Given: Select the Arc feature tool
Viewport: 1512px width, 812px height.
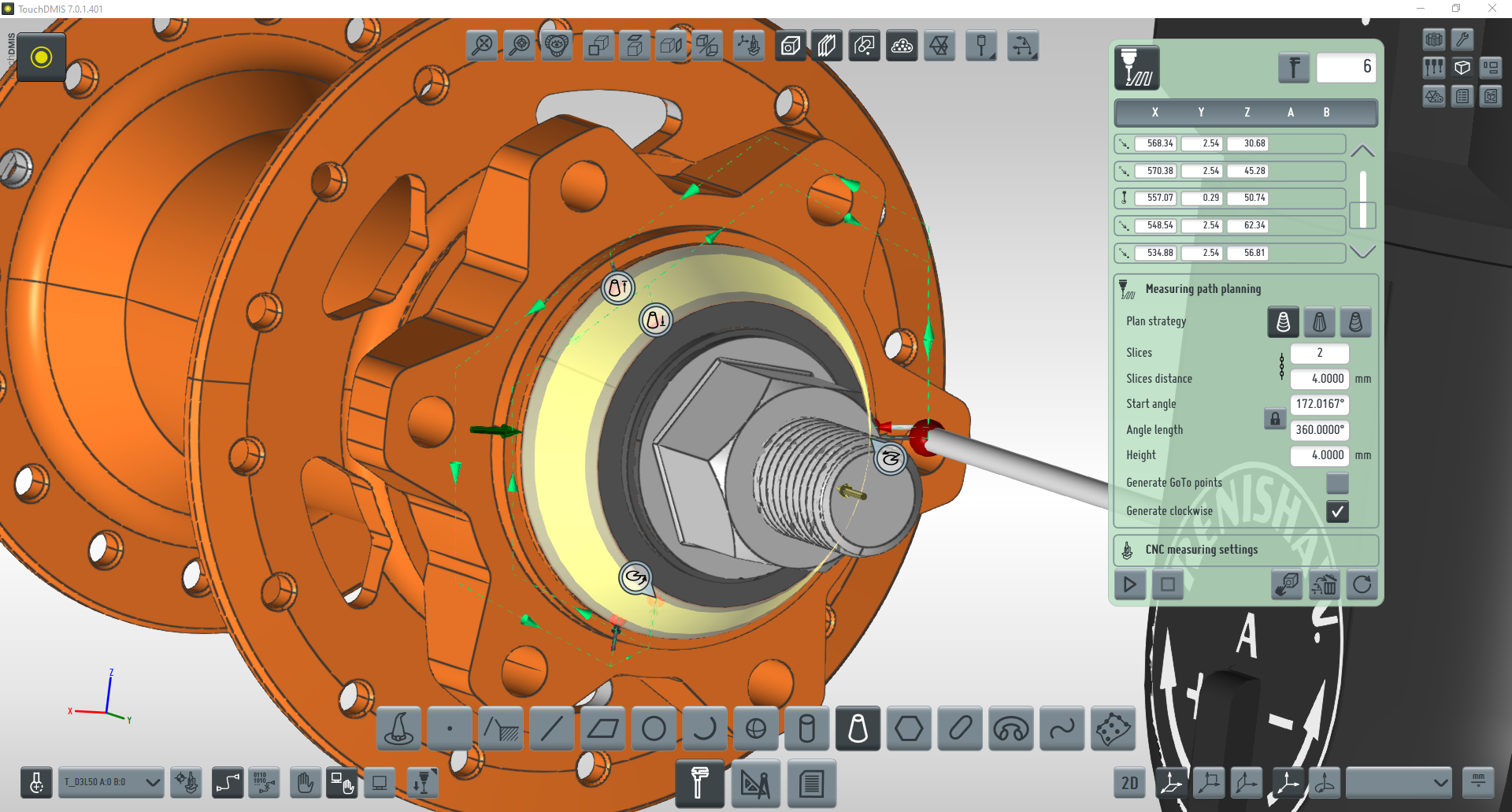Looking at the screenshot, I should tap(704, 729).
